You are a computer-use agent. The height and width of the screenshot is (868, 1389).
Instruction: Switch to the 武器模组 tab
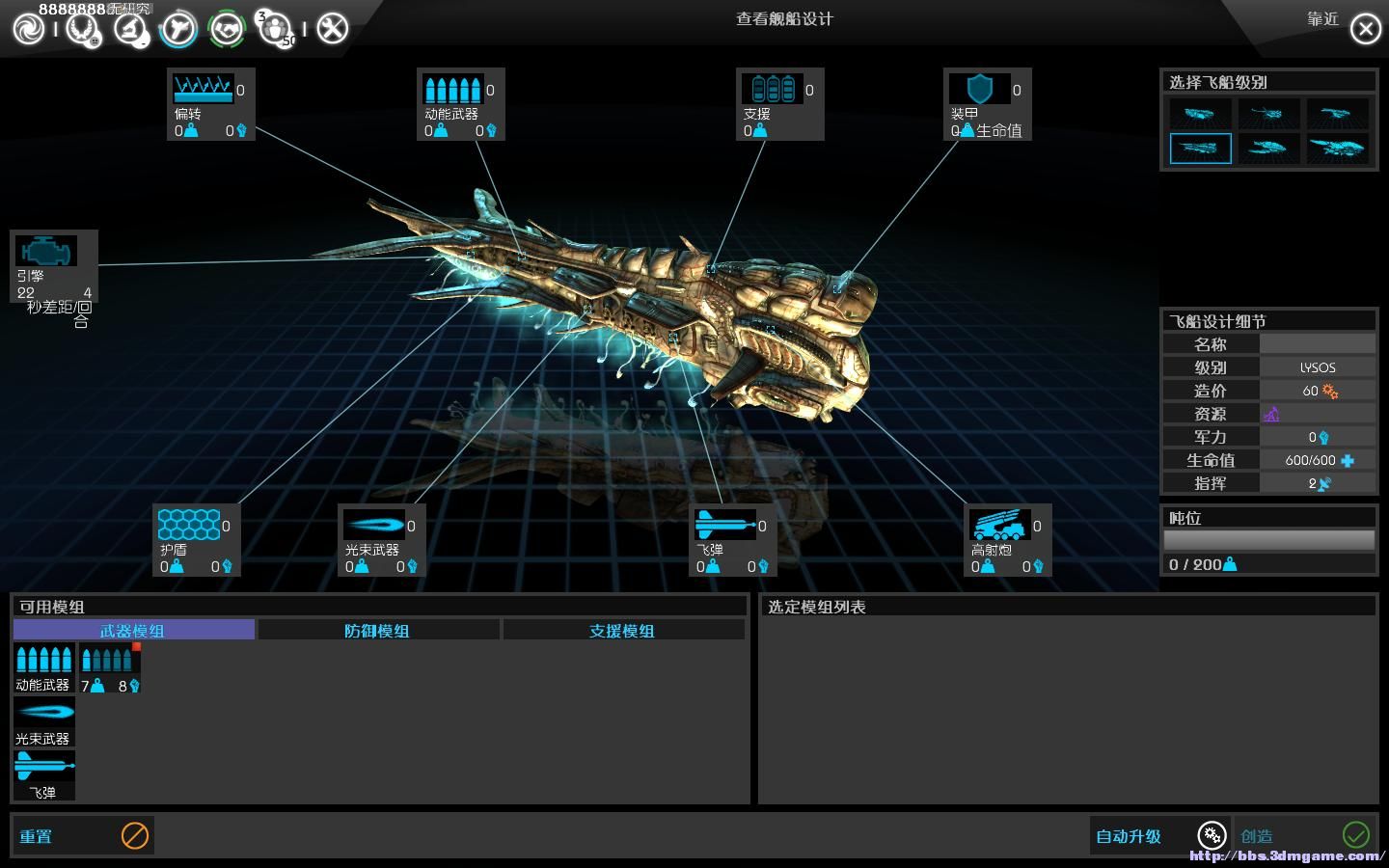134,630
